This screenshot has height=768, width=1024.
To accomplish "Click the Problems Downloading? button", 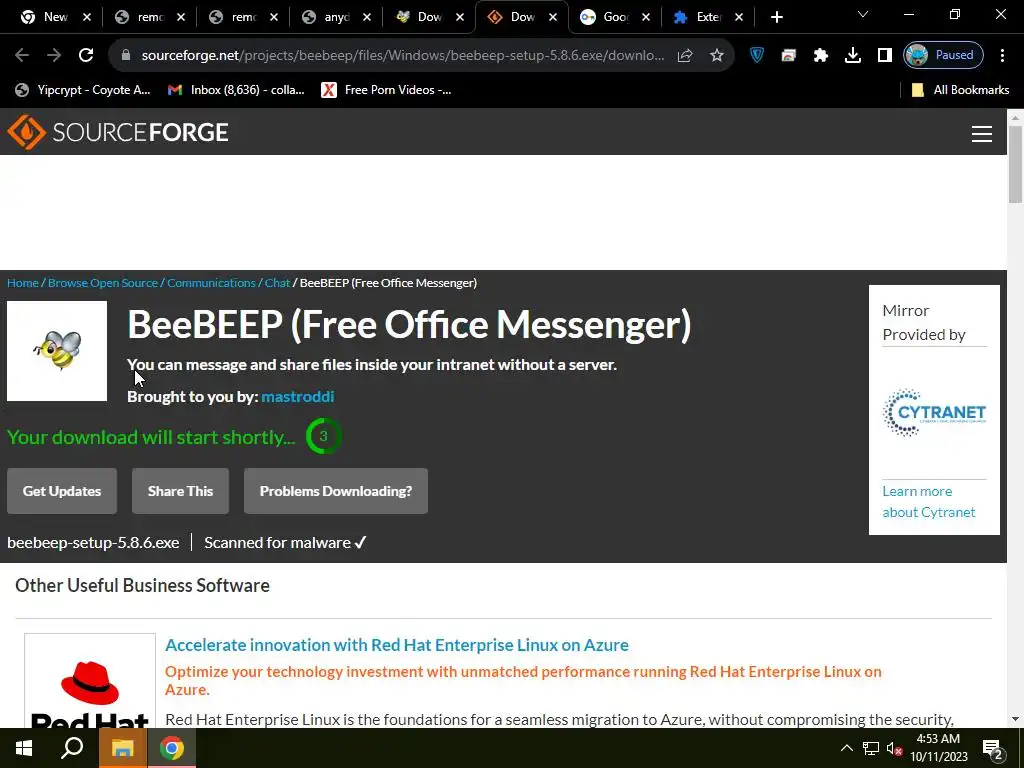I will (x=336, y=491).
